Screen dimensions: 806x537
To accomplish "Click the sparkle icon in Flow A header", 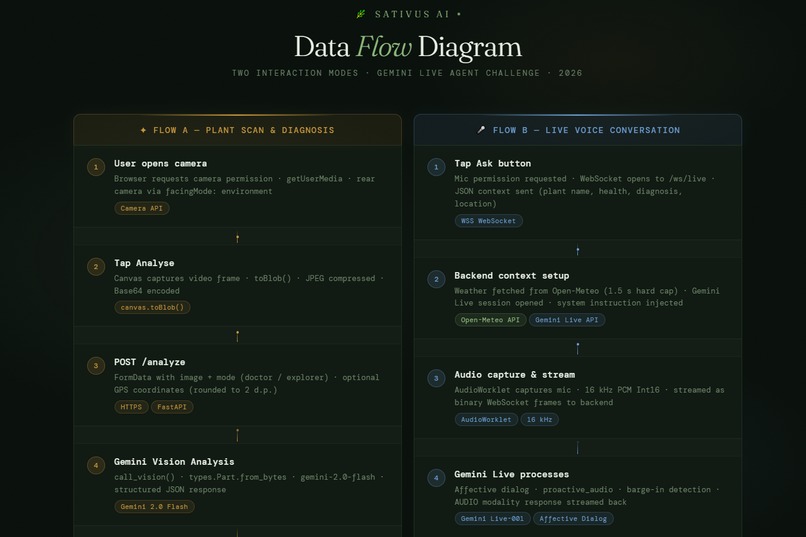I will (143, 131).
